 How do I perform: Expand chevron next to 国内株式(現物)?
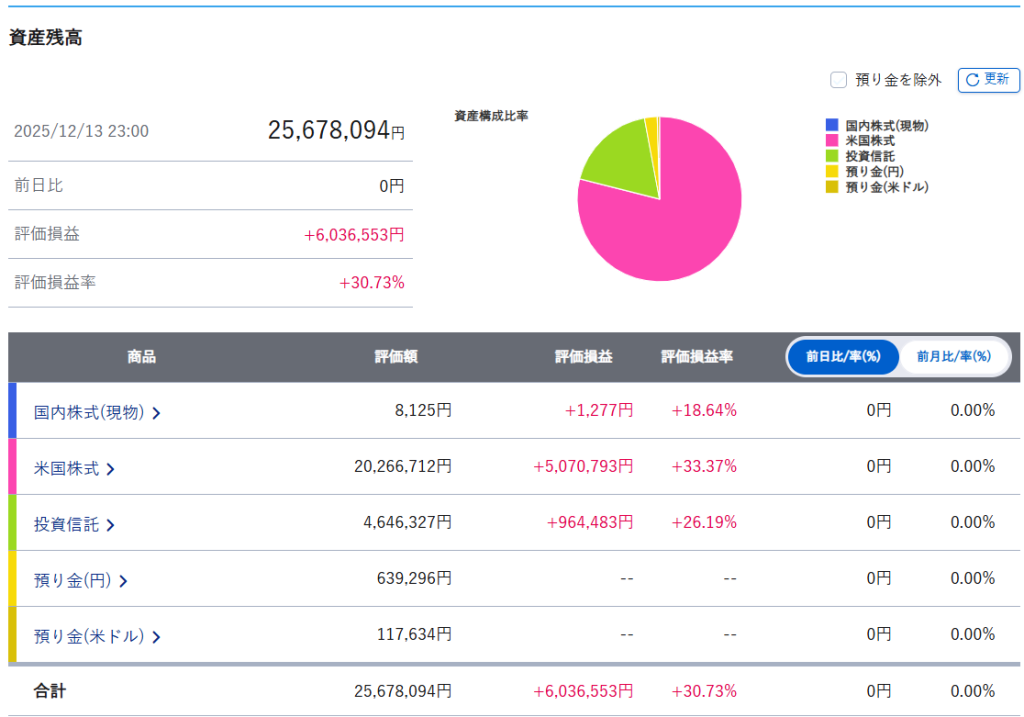[x=157, y=413]
